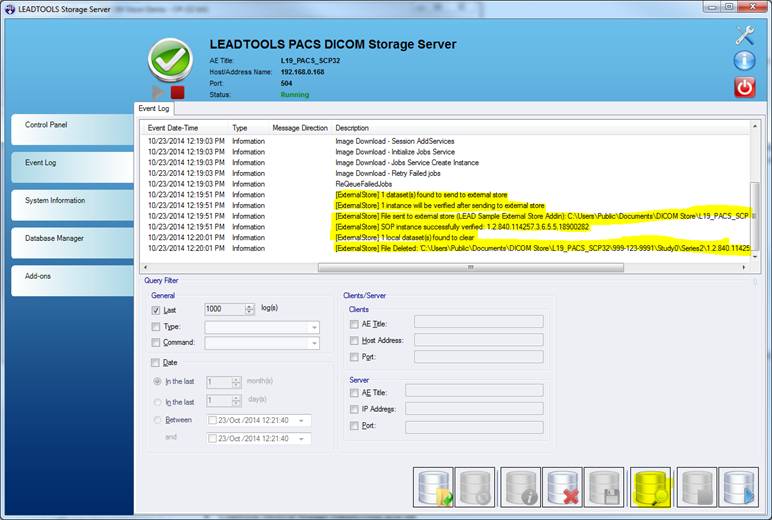Image resolution: width=772 pixels, height=520 pixels.
Task: Open settings via the wrench and screwdriver icon
Action: pyautogui.click(x=744, y=35)
